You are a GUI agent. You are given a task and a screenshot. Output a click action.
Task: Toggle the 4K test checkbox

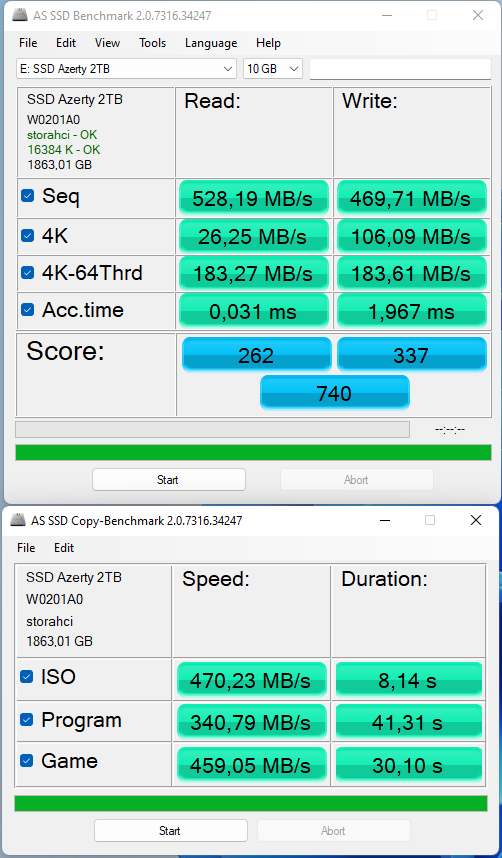[27, 235]
